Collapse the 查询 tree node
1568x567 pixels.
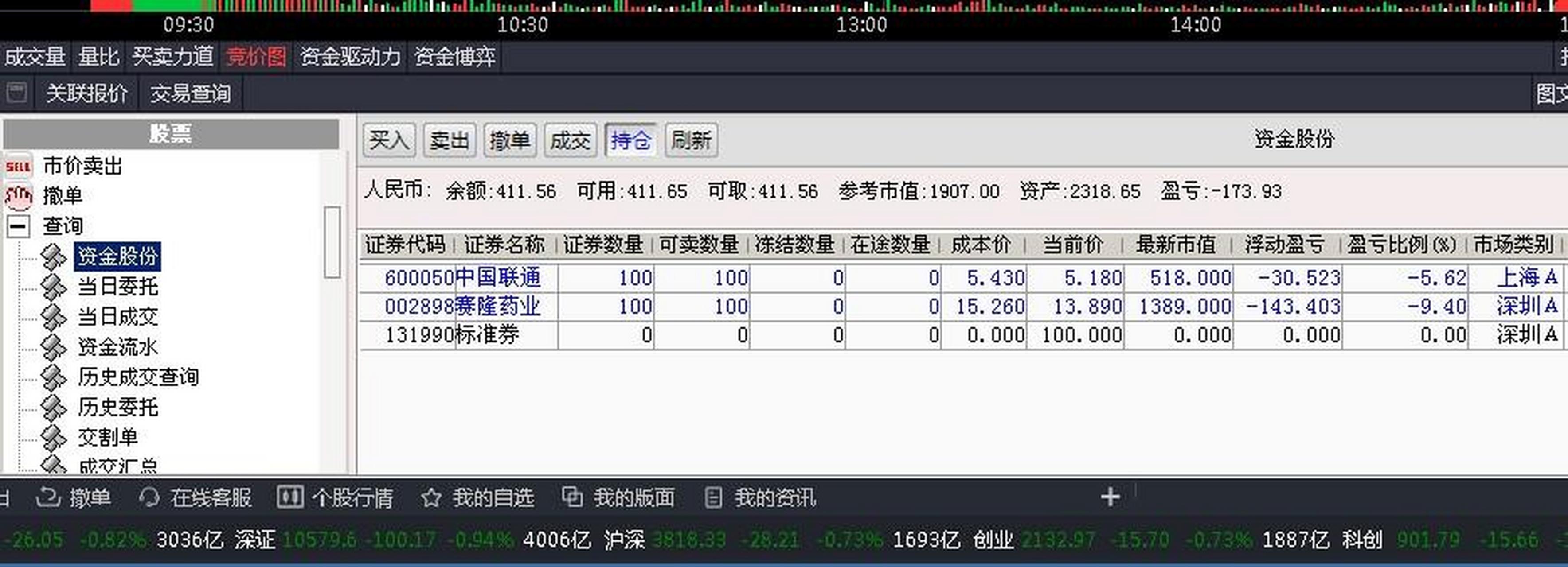click(x=18, y=226)
